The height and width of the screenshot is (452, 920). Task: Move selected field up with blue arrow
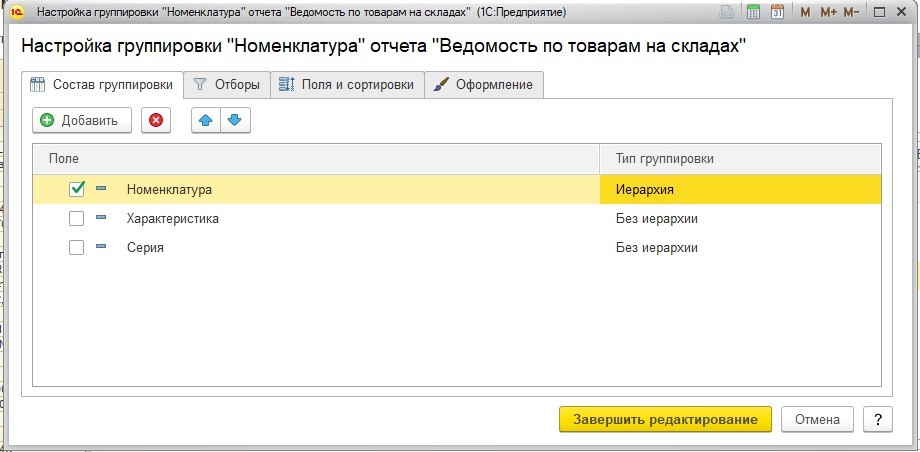206,120
